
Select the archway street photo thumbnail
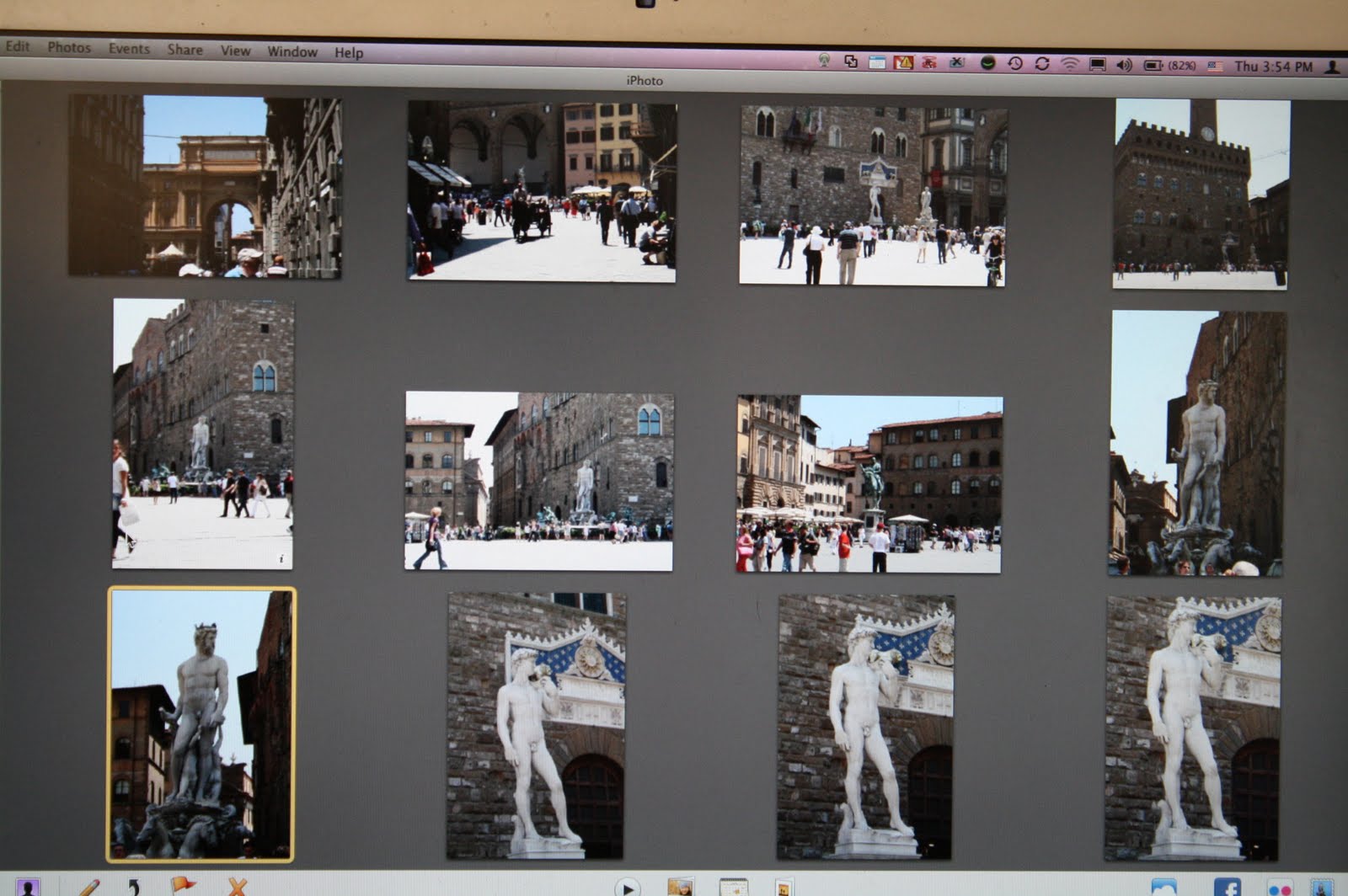(206, 186)
